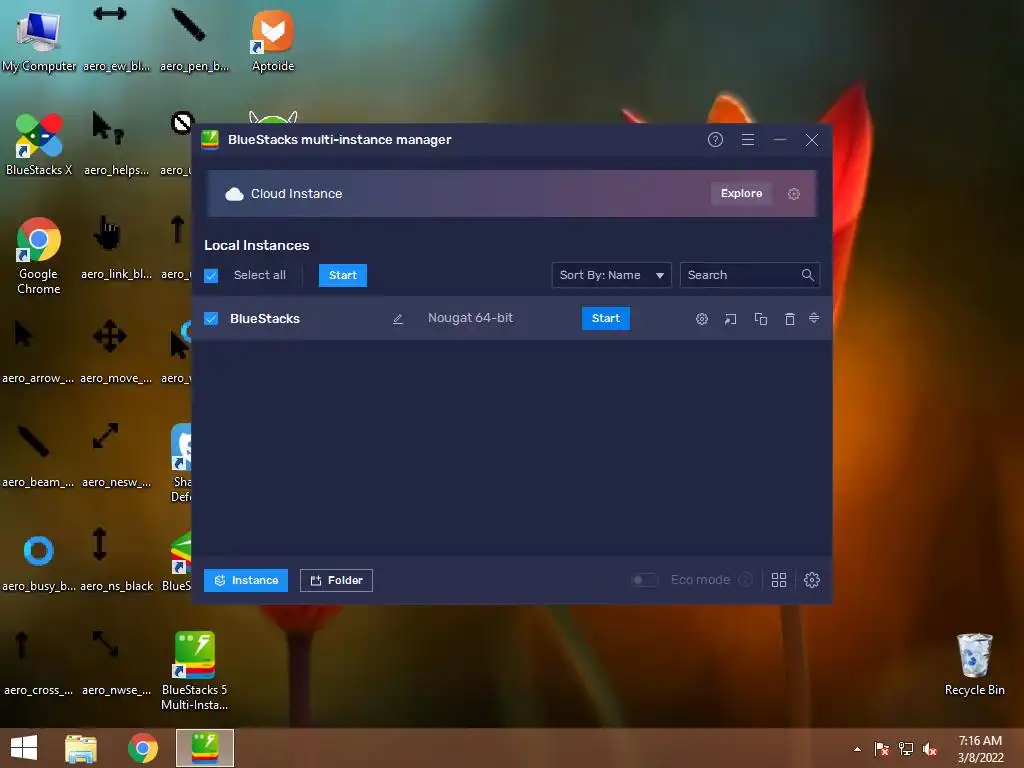Create new Instance button
The width and height of the screenshot is (1024, 768).
(246, 581)
